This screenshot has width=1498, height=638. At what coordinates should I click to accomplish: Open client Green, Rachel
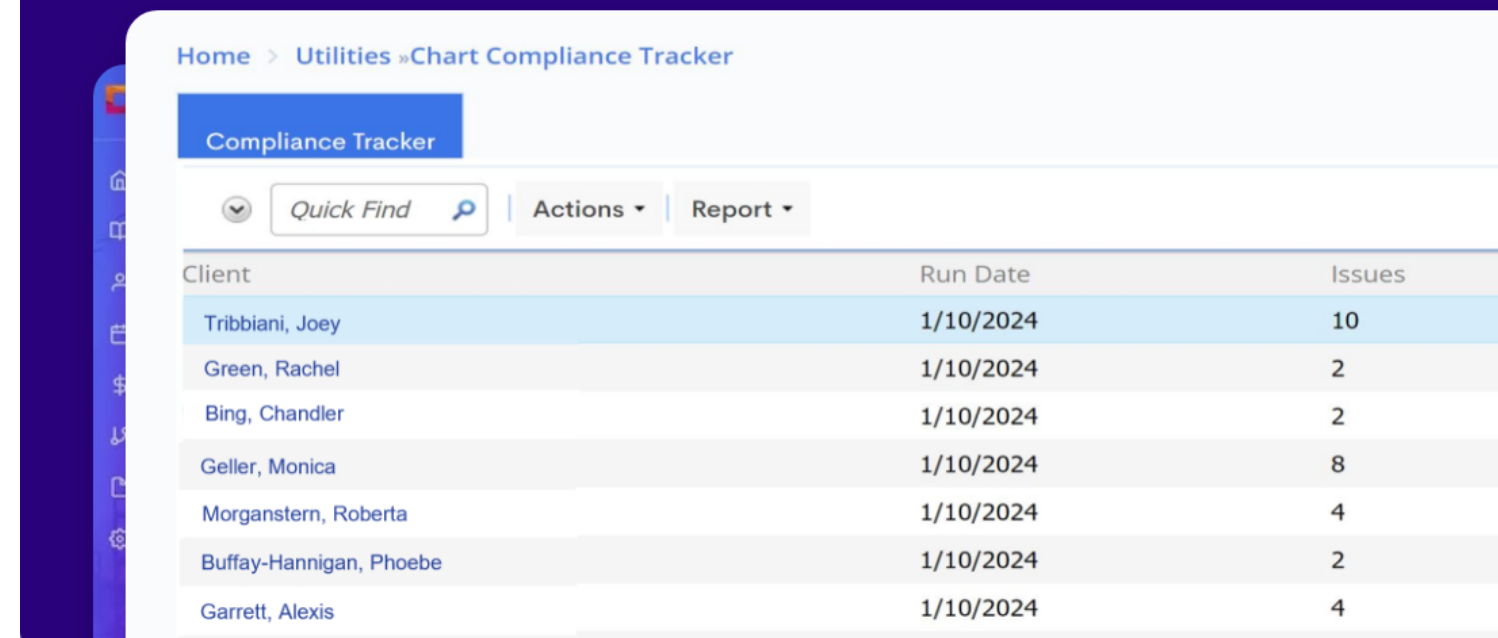coord(272,369)
